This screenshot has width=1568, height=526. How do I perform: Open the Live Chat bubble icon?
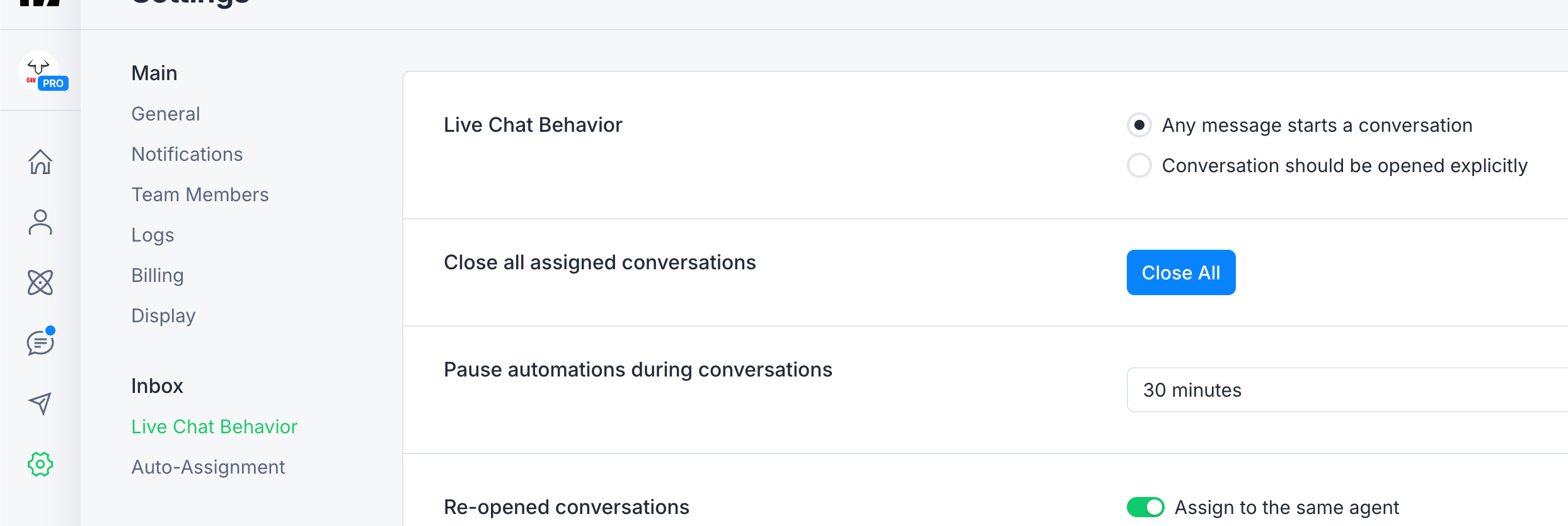(40, 342)
